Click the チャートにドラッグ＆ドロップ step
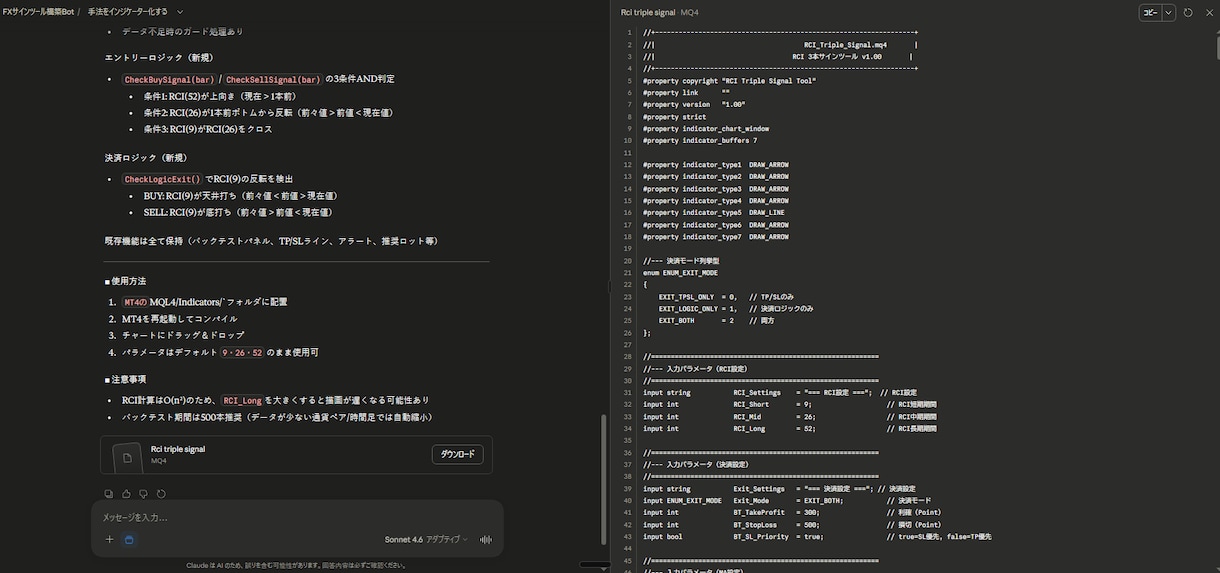 click(183, 335)
